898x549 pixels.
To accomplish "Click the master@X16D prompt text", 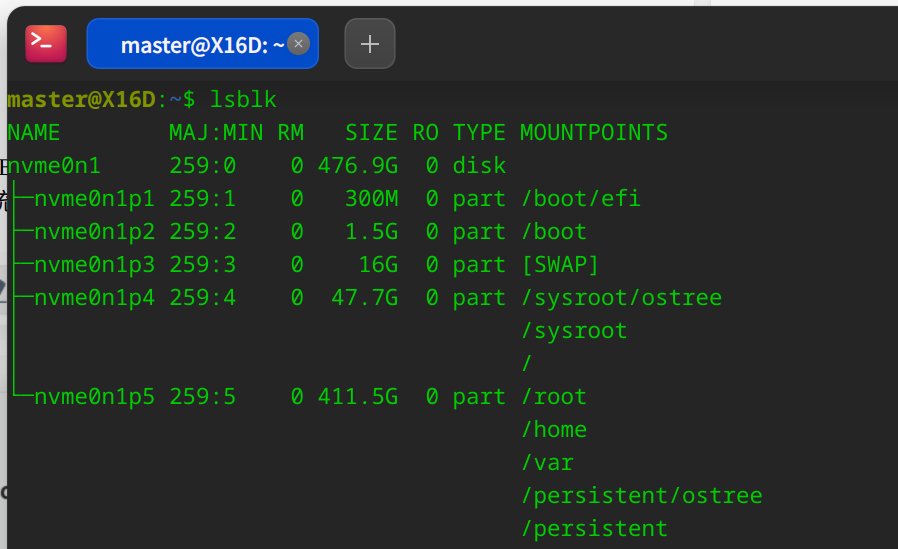I will click(x=81, y=100).
